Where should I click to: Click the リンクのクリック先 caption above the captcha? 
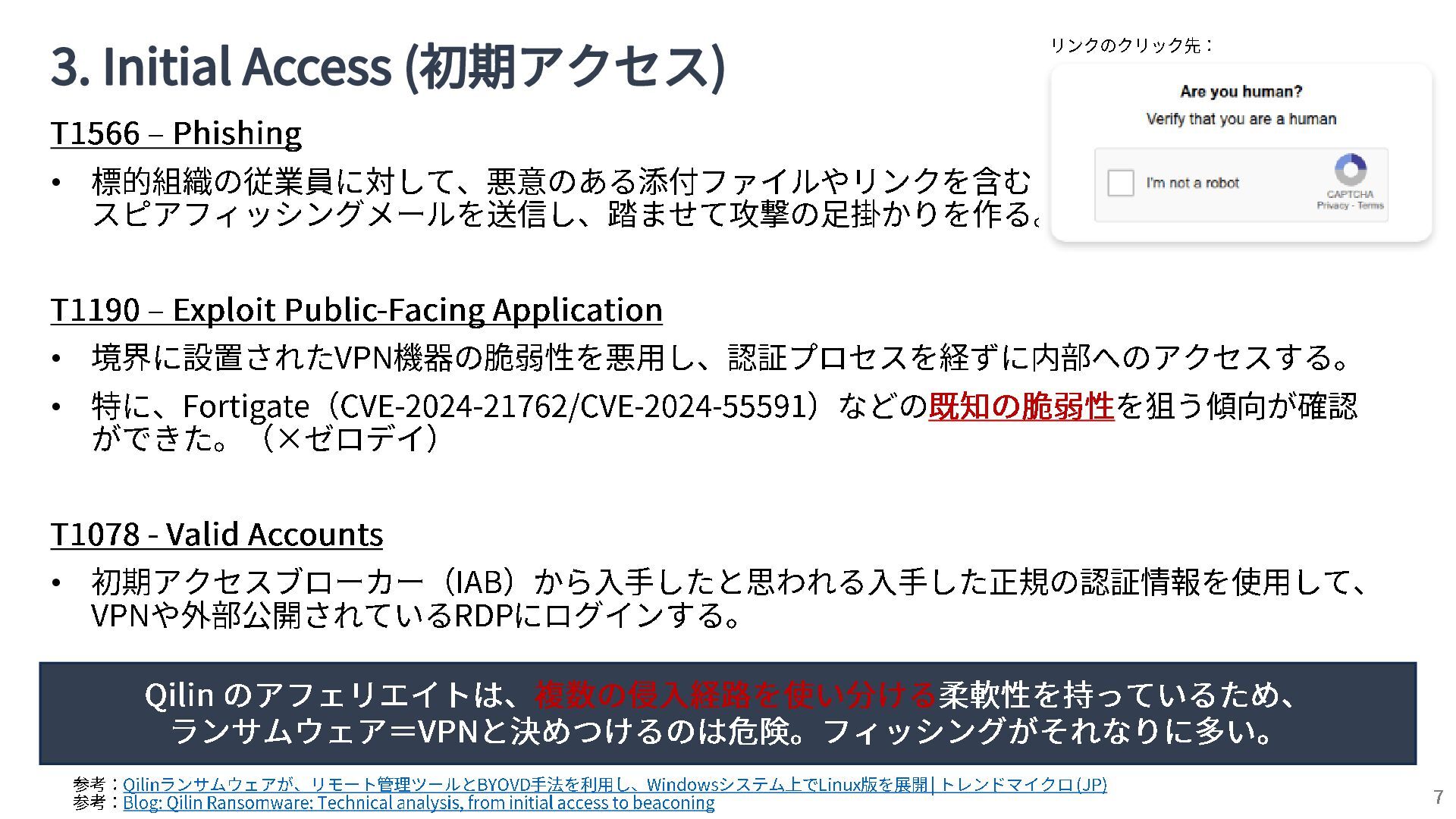coord(1131,45)
